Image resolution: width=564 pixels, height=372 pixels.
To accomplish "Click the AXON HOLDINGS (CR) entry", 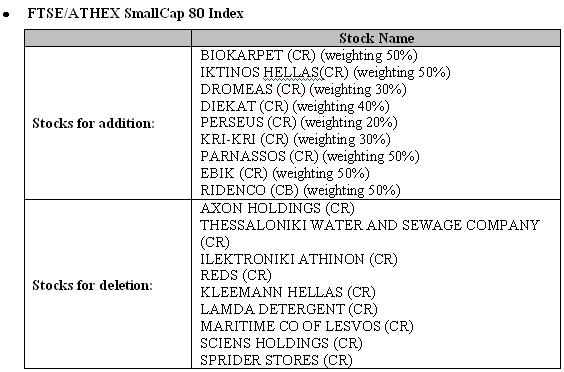I will pyautogui.click(x=277, y=208).
